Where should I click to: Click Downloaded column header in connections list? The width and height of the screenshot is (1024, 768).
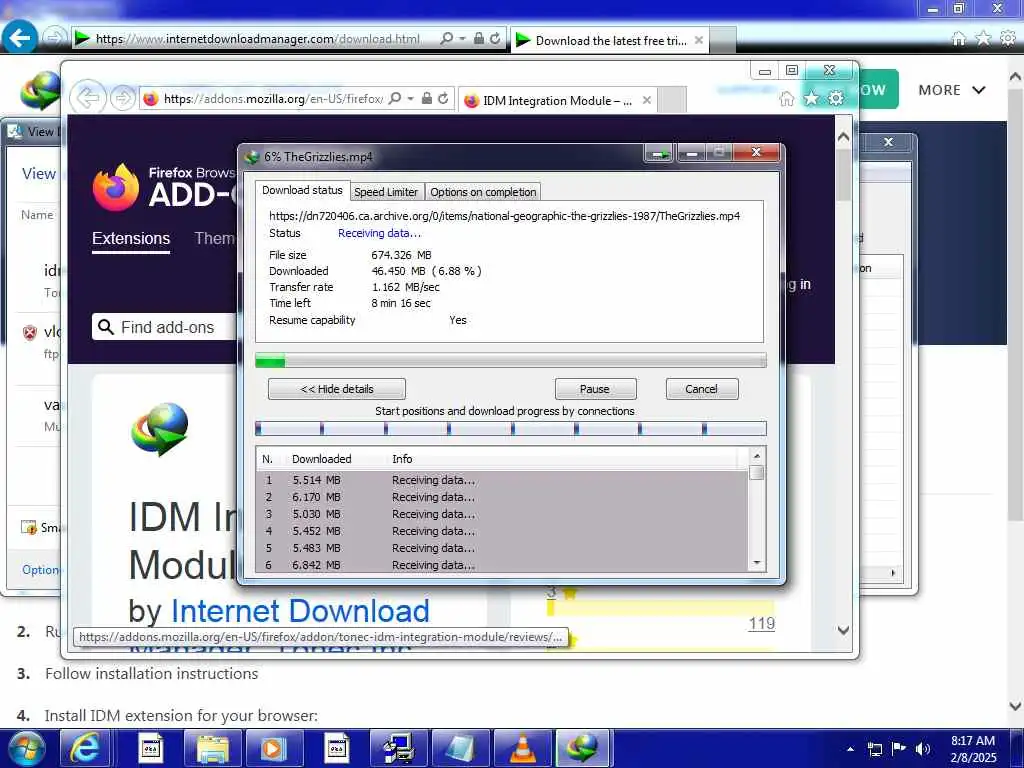pos(321,459)
